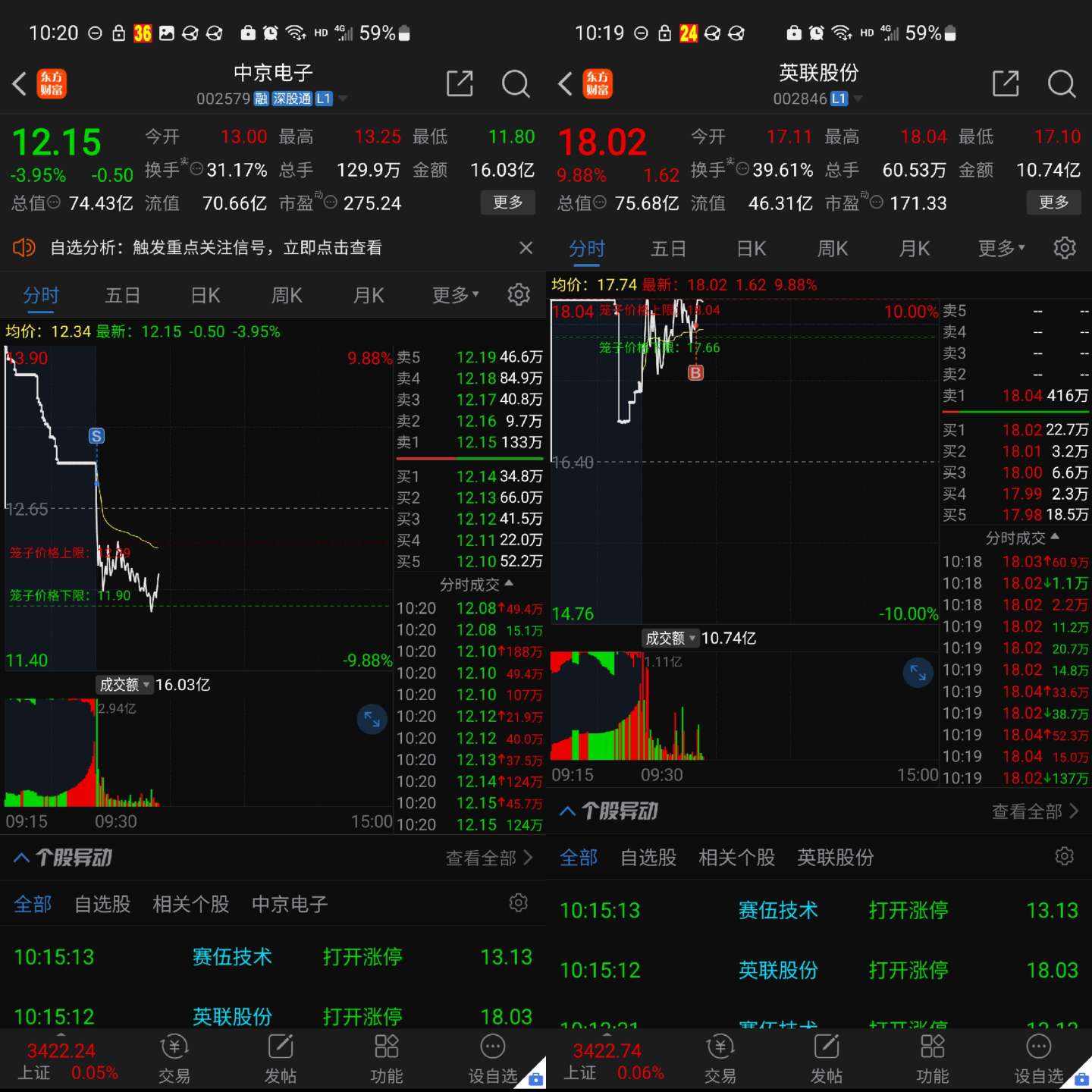The width and height of the screenshot is (1092, 1092).
Task: Select 相关个股 filter on right screen
Action: point(736,858)
